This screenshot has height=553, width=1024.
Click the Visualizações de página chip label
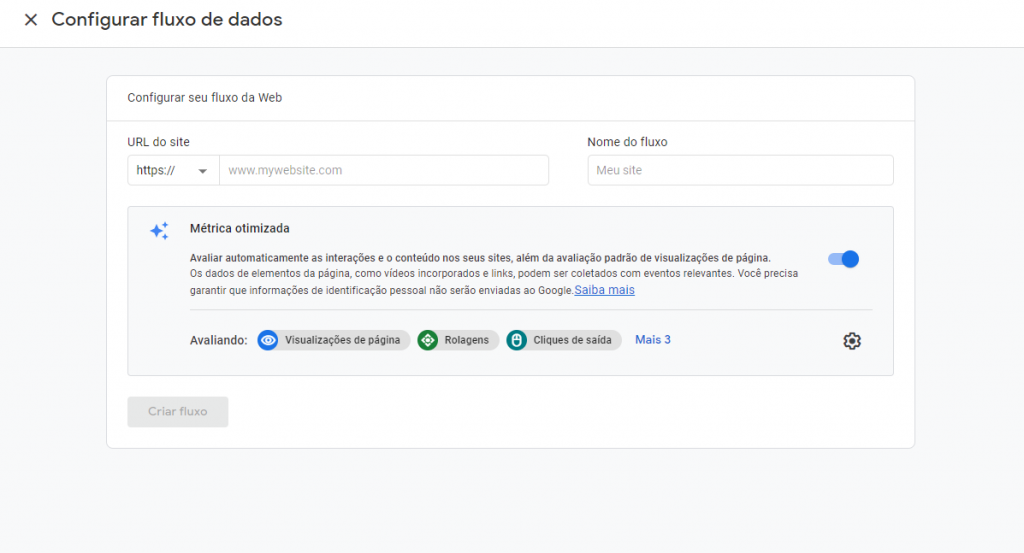coord(342,340)
